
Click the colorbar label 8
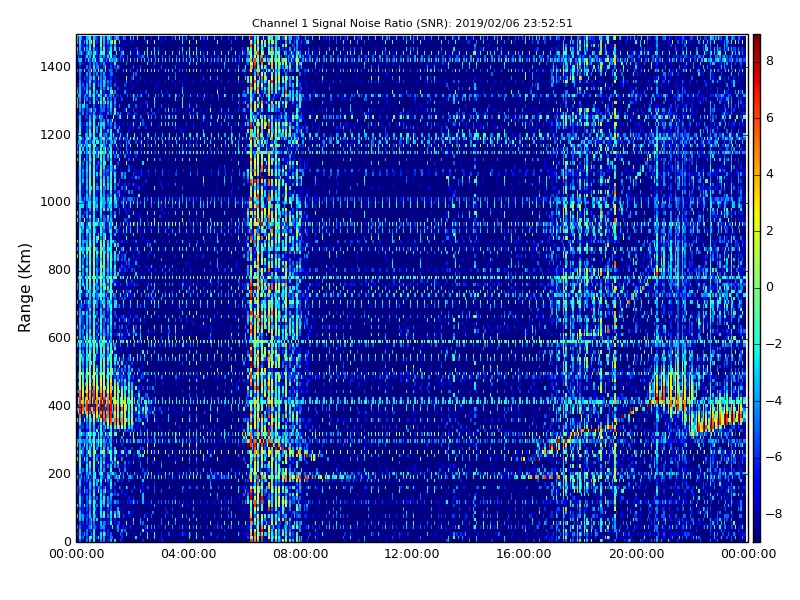770,61
